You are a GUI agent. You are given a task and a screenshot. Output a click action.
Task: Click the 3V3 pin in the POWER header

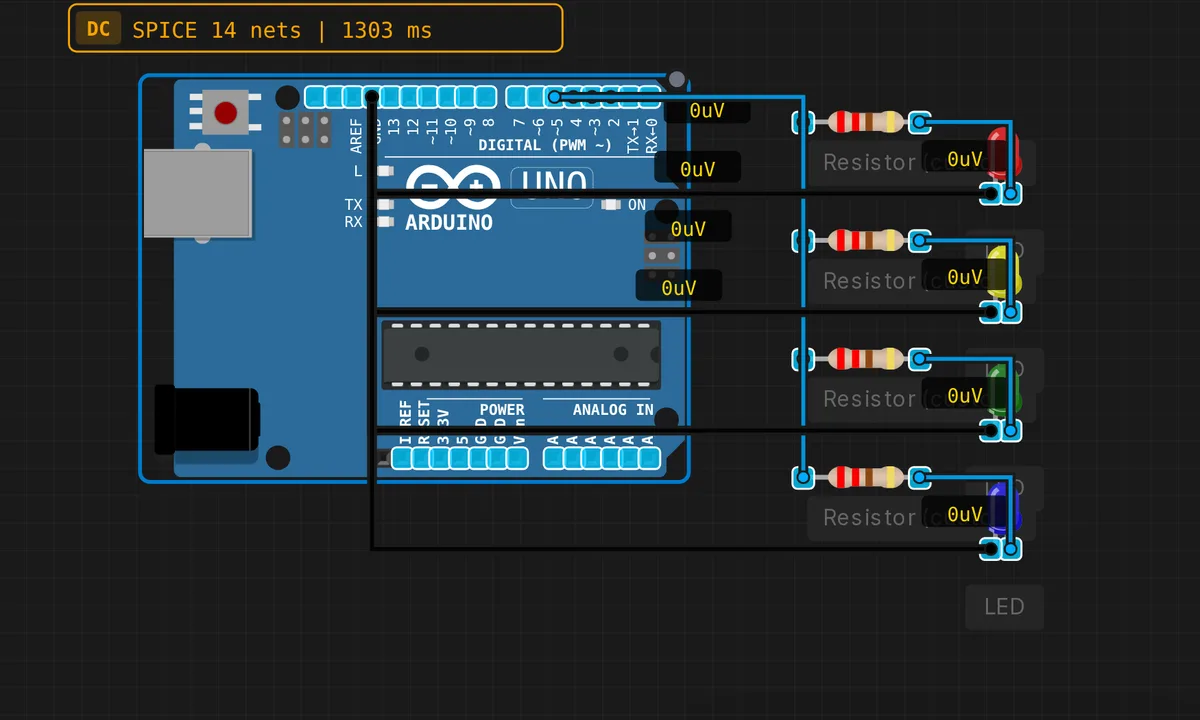point(440,458)
